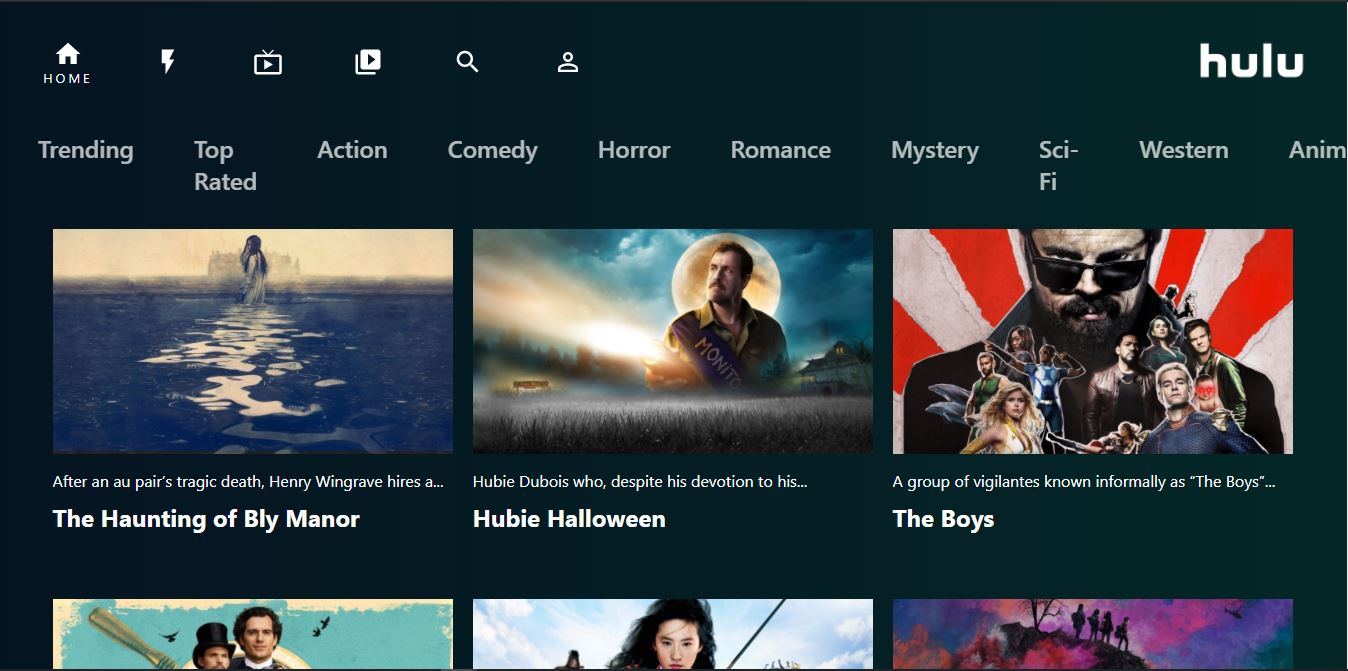Select the Sci-Fi genre tab
The height and width of the screenshot is (671, 1348).
point(1059,166)
